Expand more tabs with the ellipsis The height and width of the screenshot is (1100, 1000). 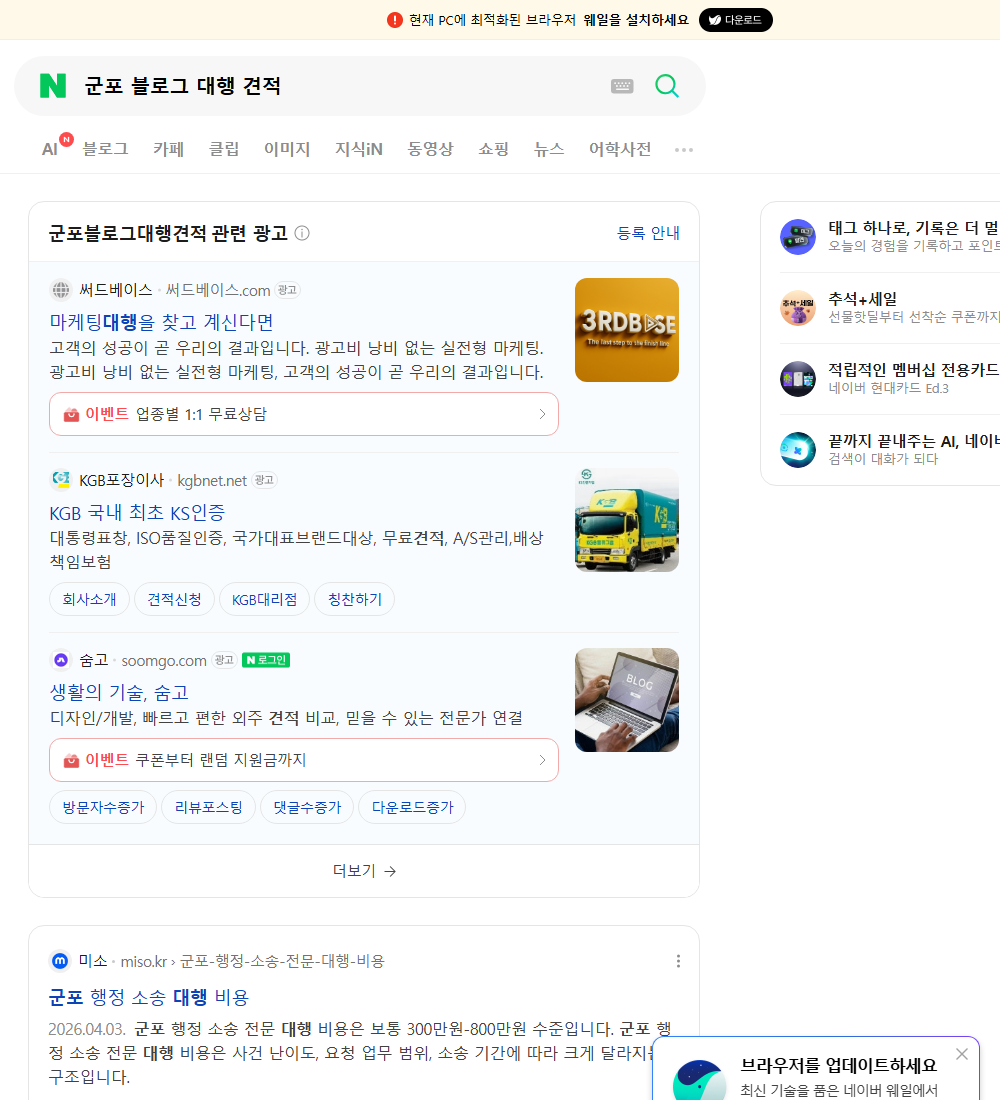pyautogui.click(x=684, y=149)
